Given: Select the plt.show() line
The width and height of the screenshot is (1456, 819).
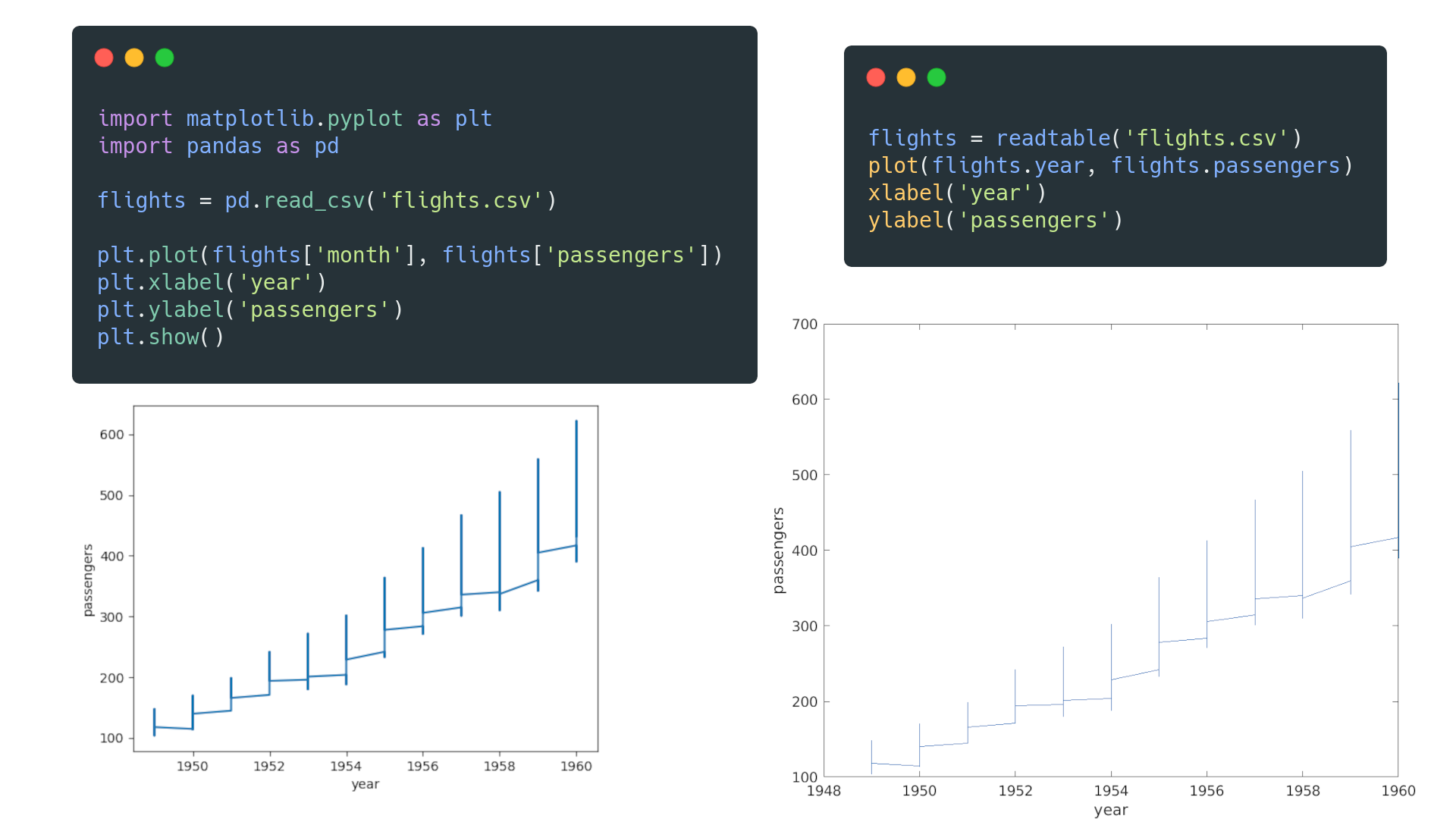Looking at the screenshot, I should [159, 337].
